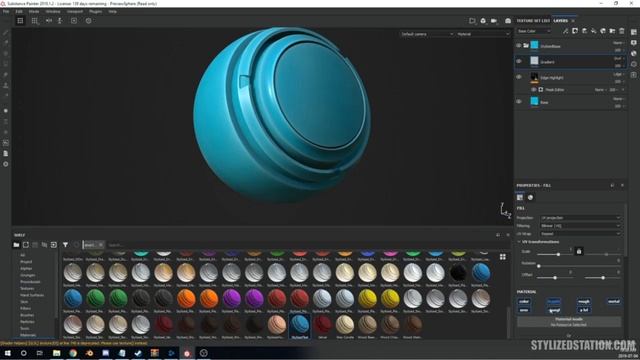Click the shelf filter funnel icon
This screenshot has height=360, width=640.
pyautogui.click(x=65, y=245)
